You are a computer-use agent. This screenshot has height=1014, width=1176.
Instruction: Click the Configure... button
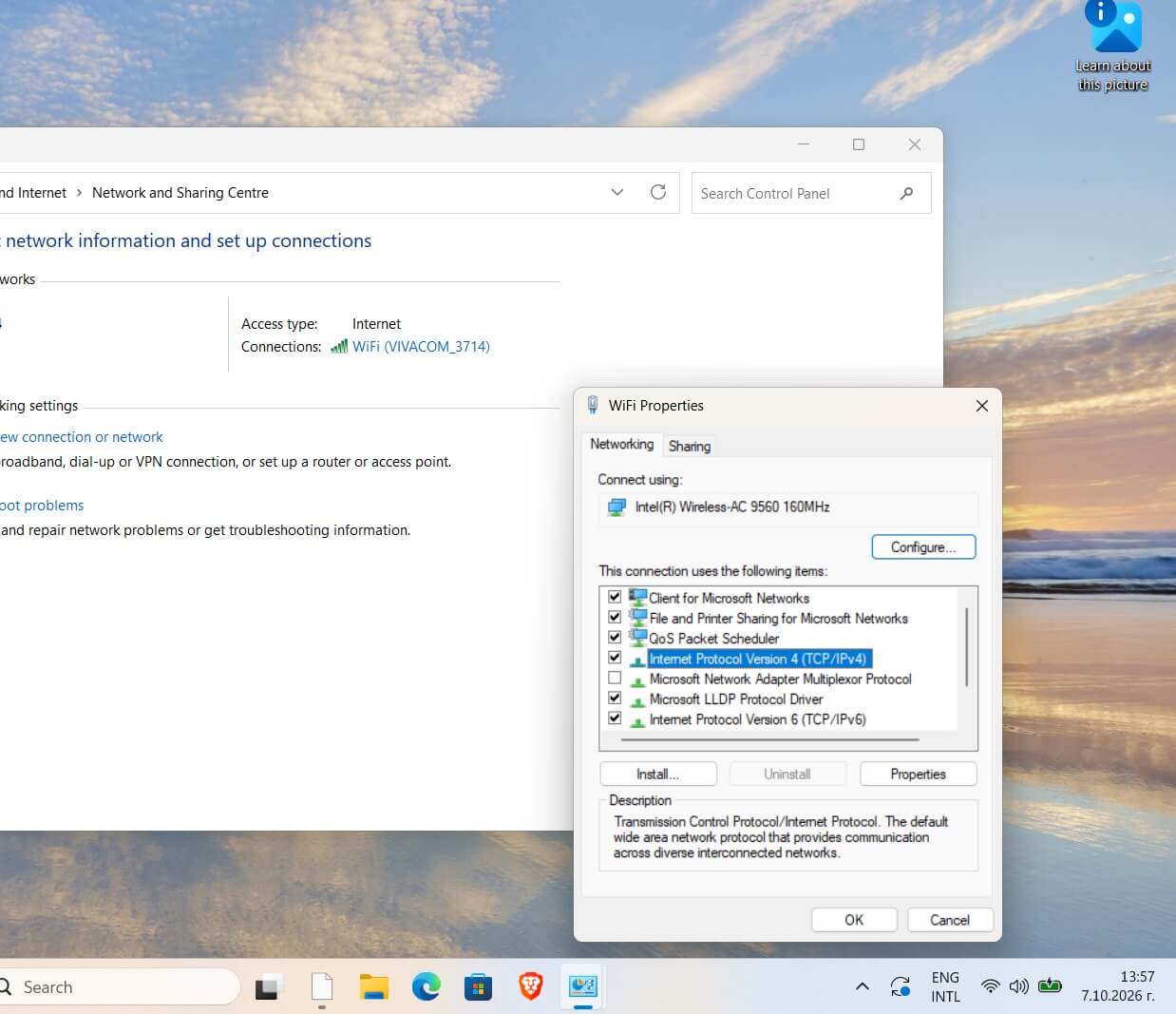pos(923,546)
